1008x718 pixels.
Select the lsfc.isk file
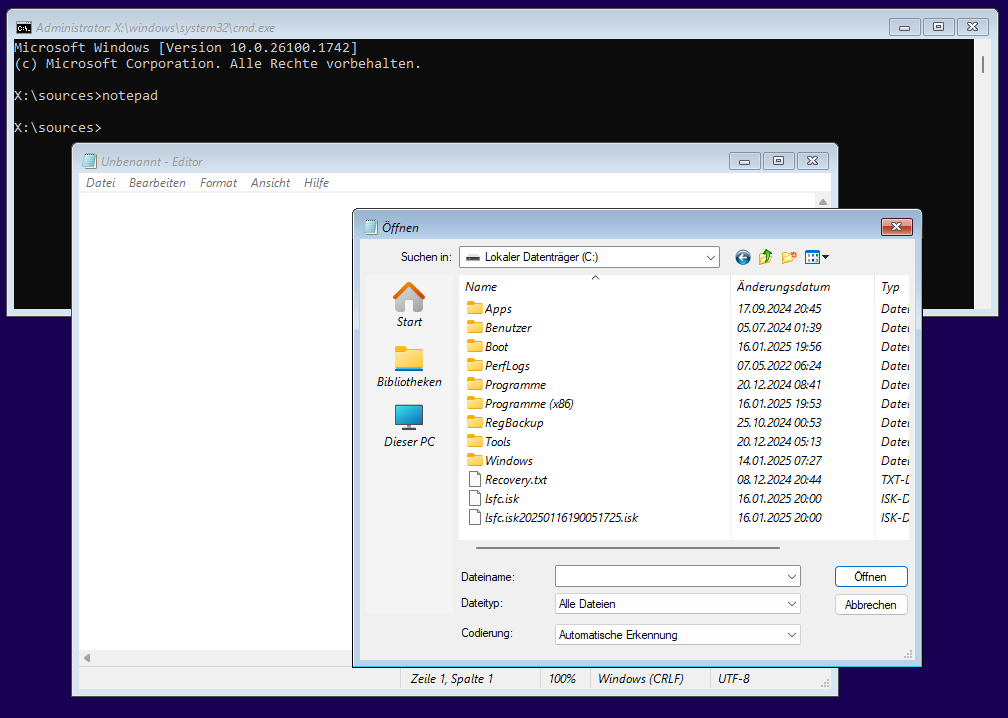pos(494,499)
